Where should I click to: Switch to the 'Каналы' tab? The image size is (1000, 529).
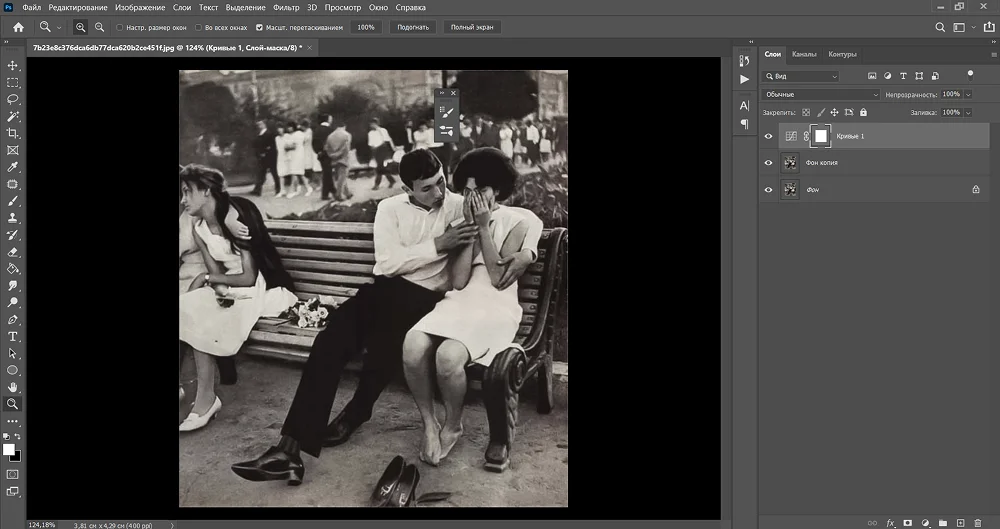coord(803,54)
